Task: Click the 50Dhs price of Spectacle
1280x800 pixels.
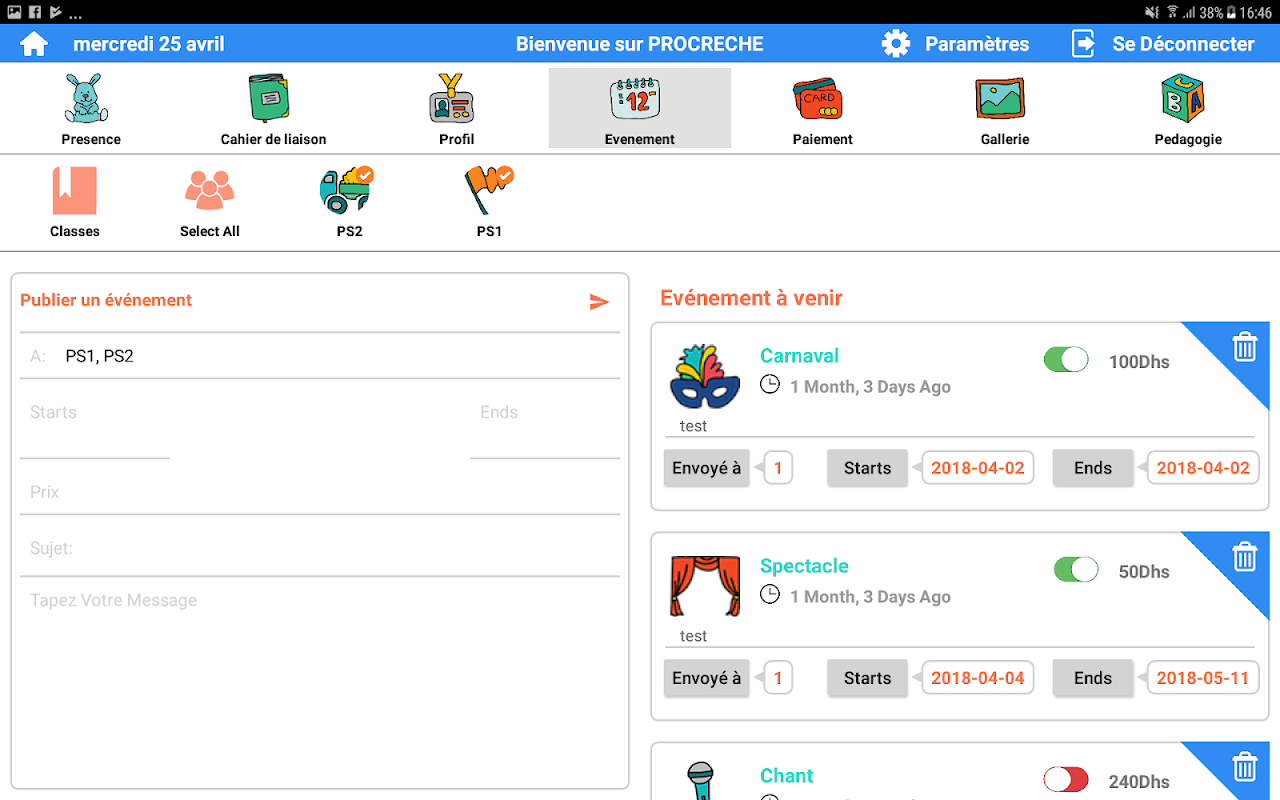Action: click(x=1144, y=572)
